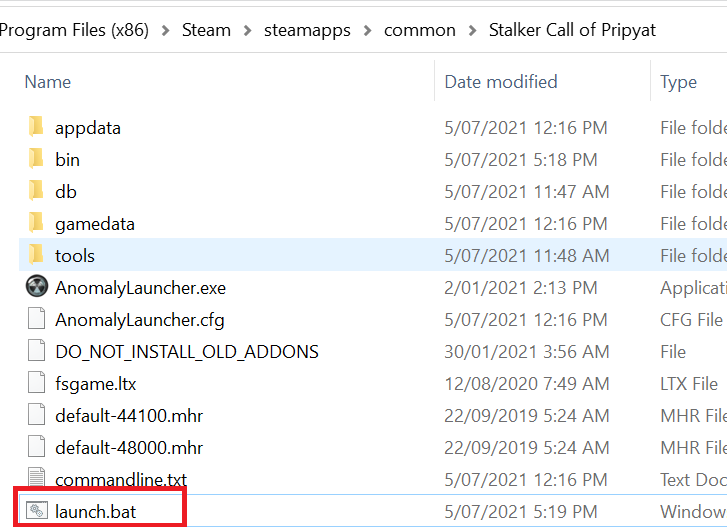727x527 pixels.
Task: Select the appdata folder icon
Action: 37,127
